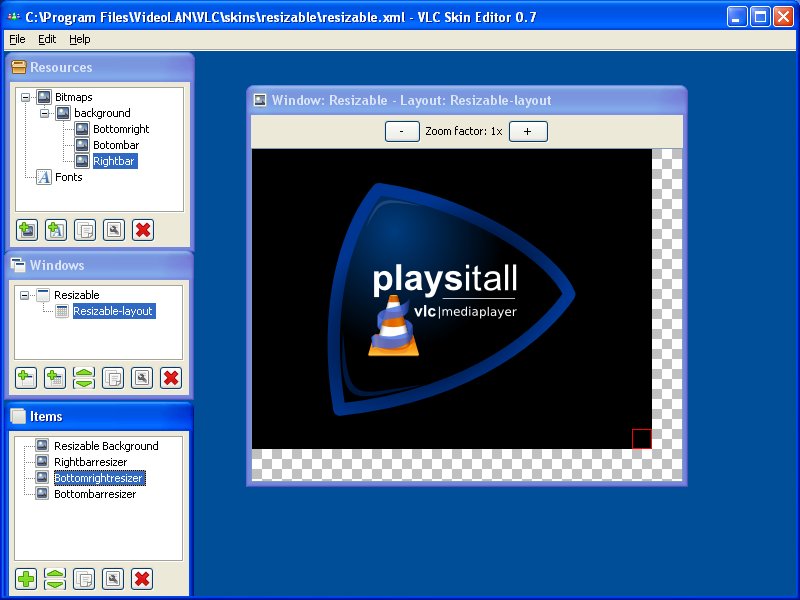Add a new layout in Windows panel
800x600 pixels.
point(55,378)
